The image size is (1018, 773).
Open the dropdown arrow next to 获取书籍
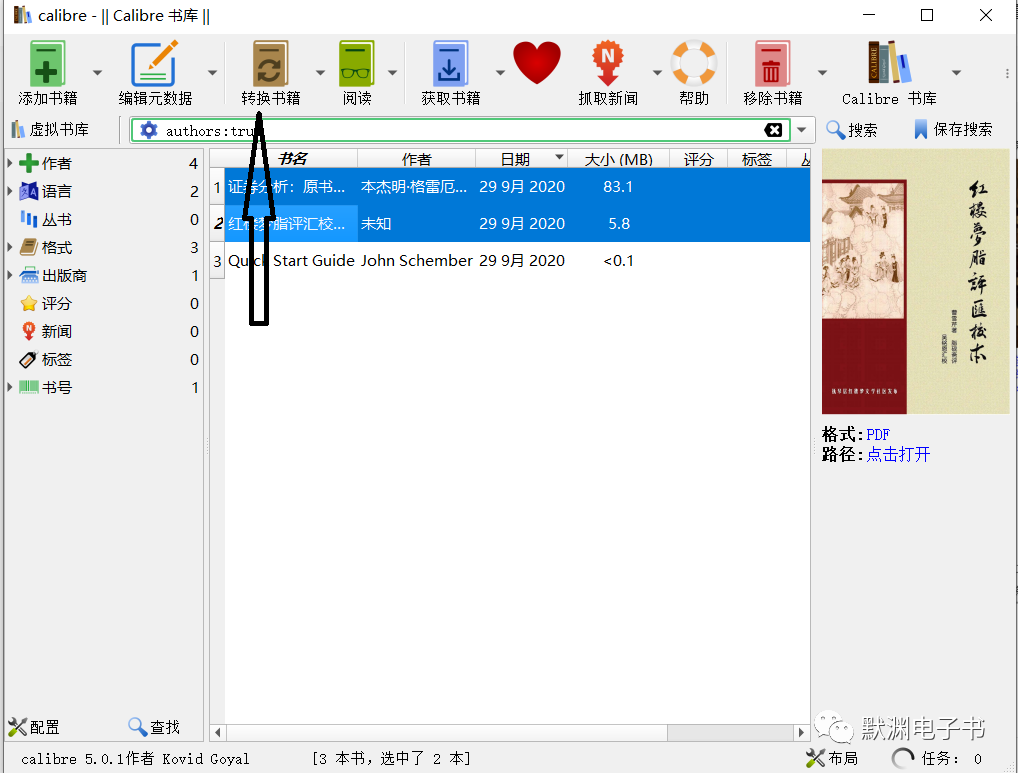point(500,72)
